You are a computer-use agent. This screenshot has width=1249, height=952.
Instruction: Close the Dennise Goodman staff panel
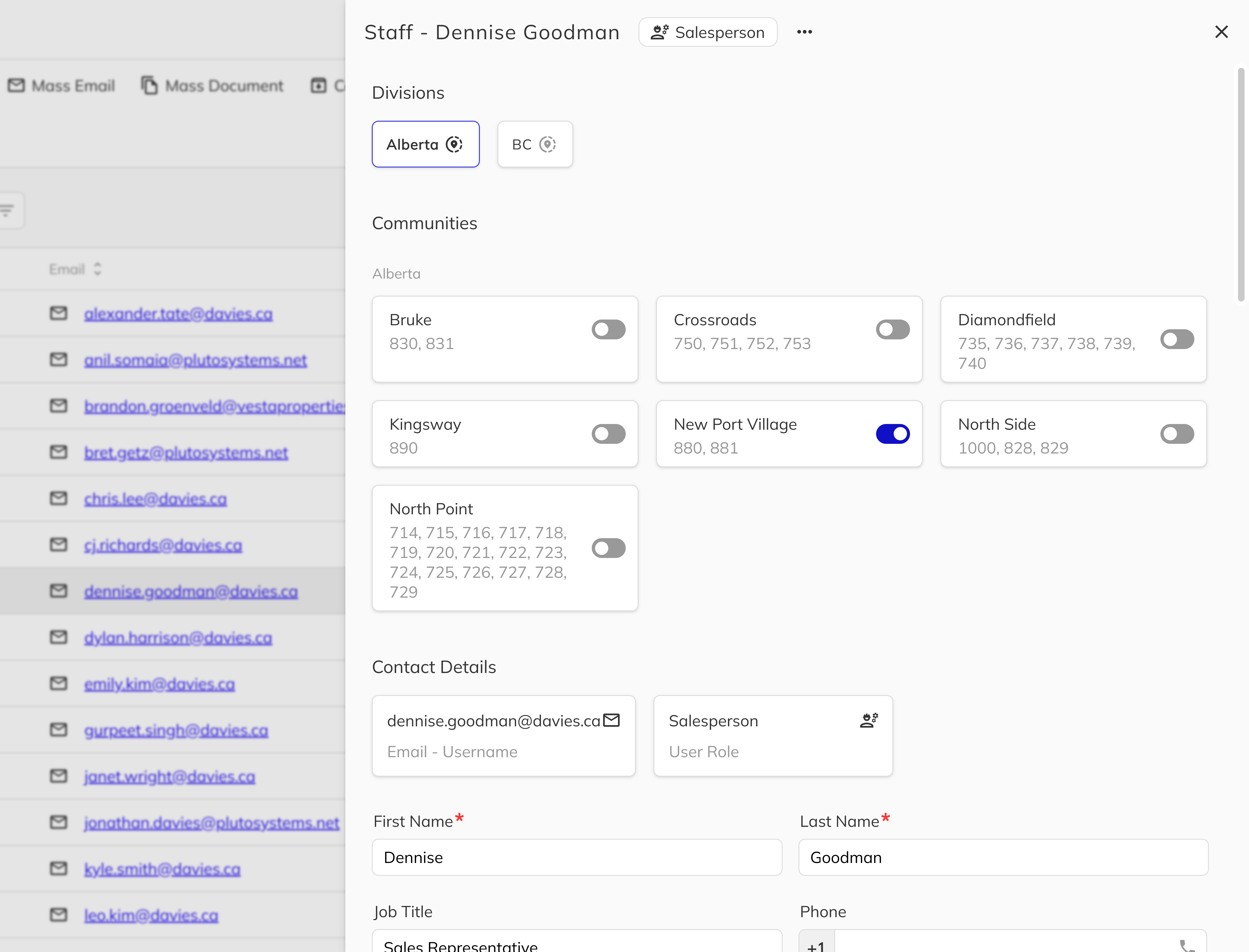pos(1222,32)
